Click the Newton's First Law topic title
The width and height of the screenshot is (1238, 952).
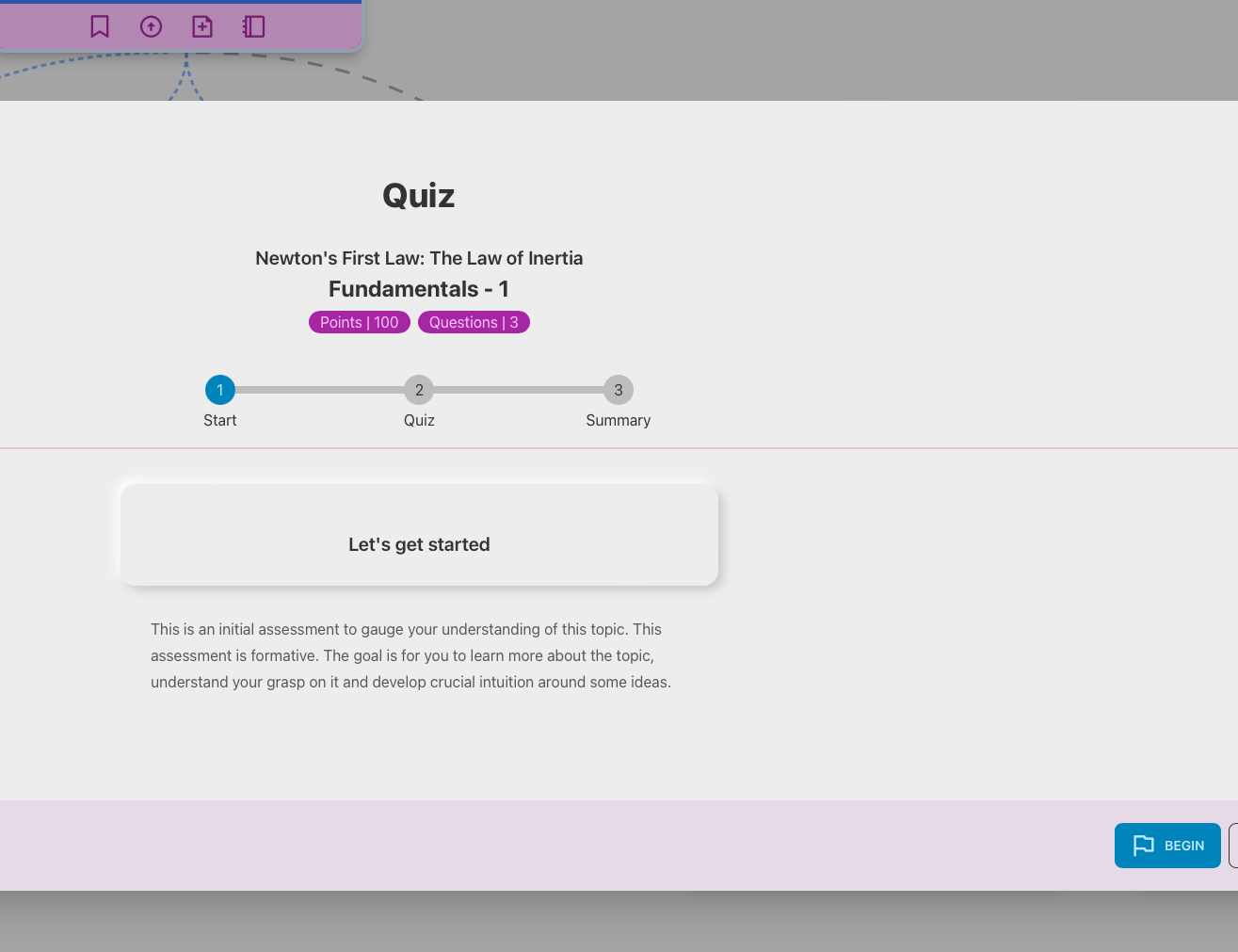coord(419,258)
